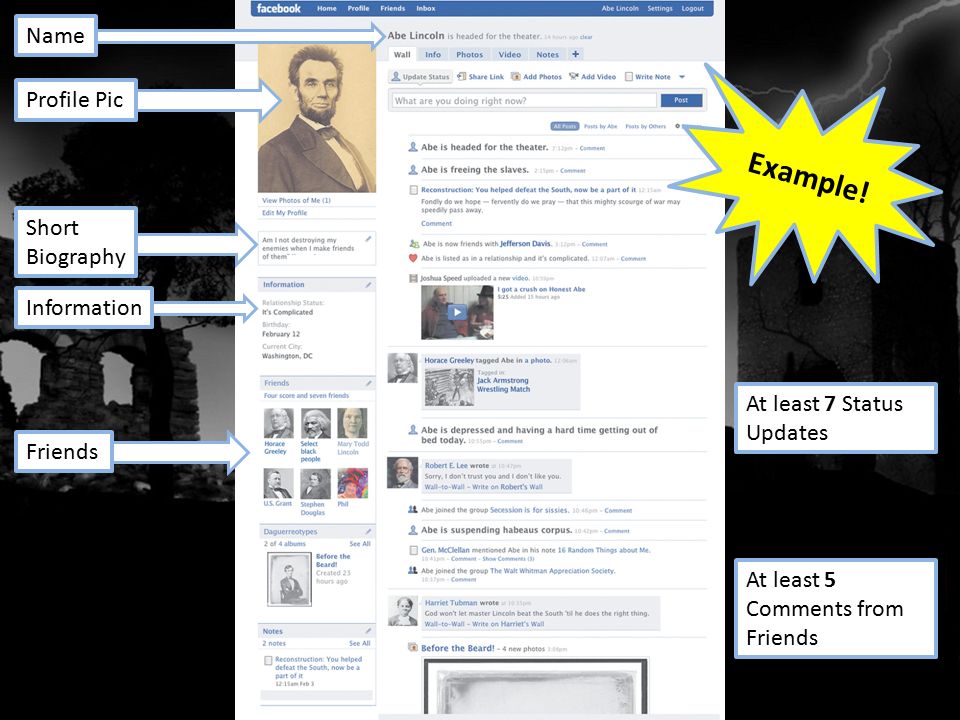Open the Inbox menu item

(x=426, y=9)
